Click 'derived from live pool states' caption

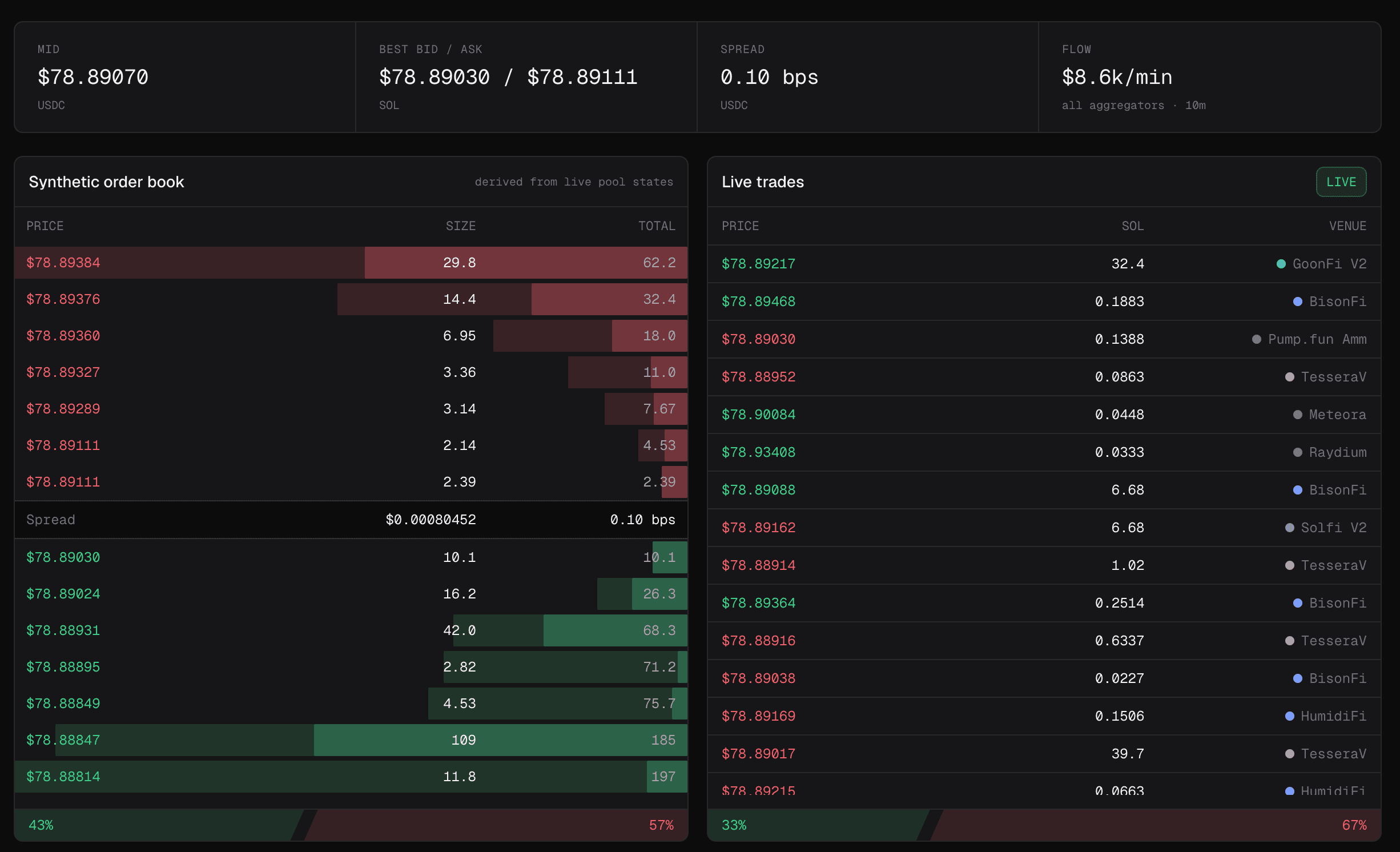574,182
